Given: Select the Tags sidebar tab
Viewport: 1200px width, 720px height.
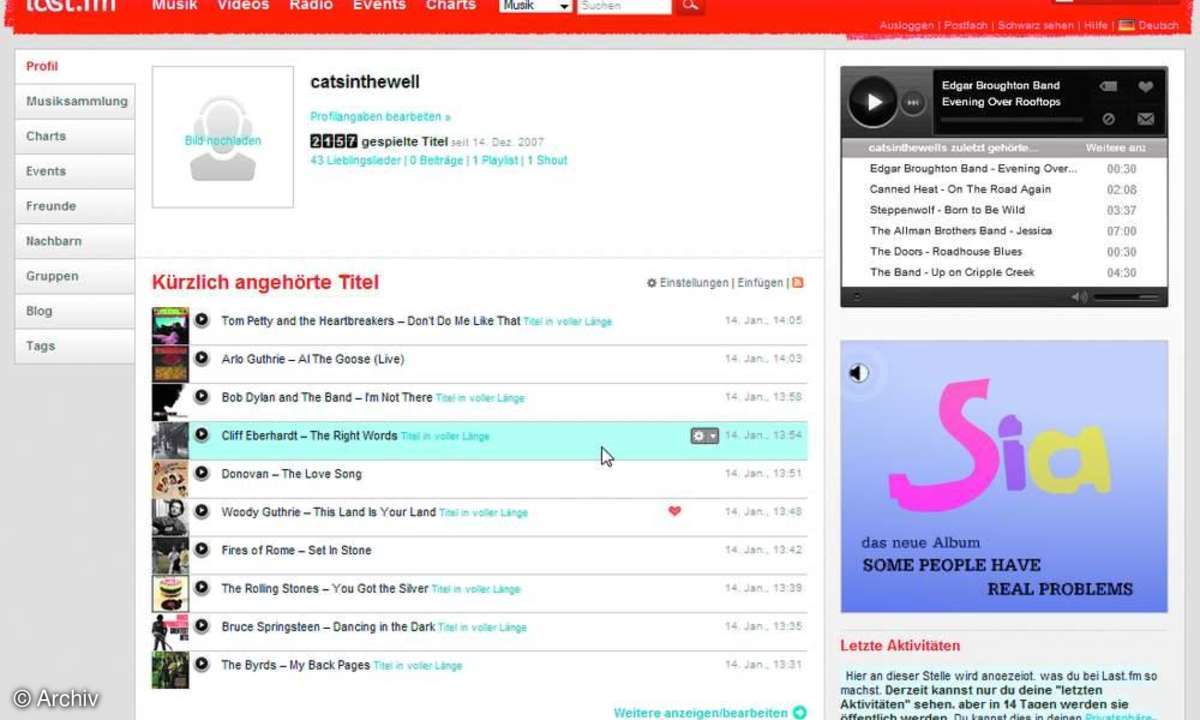Looking at the screenshot, I should click(x=75, y=346).
